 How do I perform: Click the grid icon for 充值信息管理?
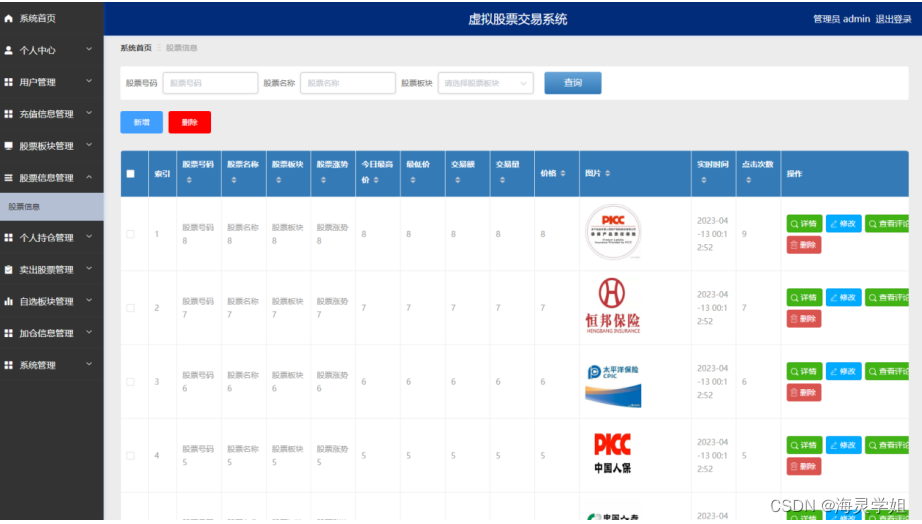coord(8,114)
